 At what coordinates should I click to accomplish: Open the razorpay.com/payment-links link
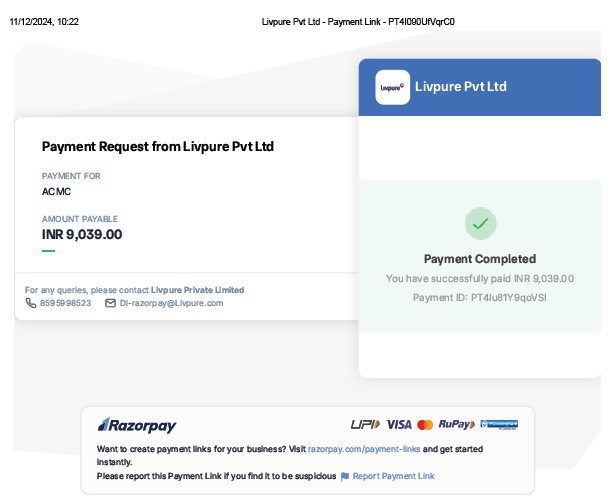pyautogui.click(x=364, y=449)
